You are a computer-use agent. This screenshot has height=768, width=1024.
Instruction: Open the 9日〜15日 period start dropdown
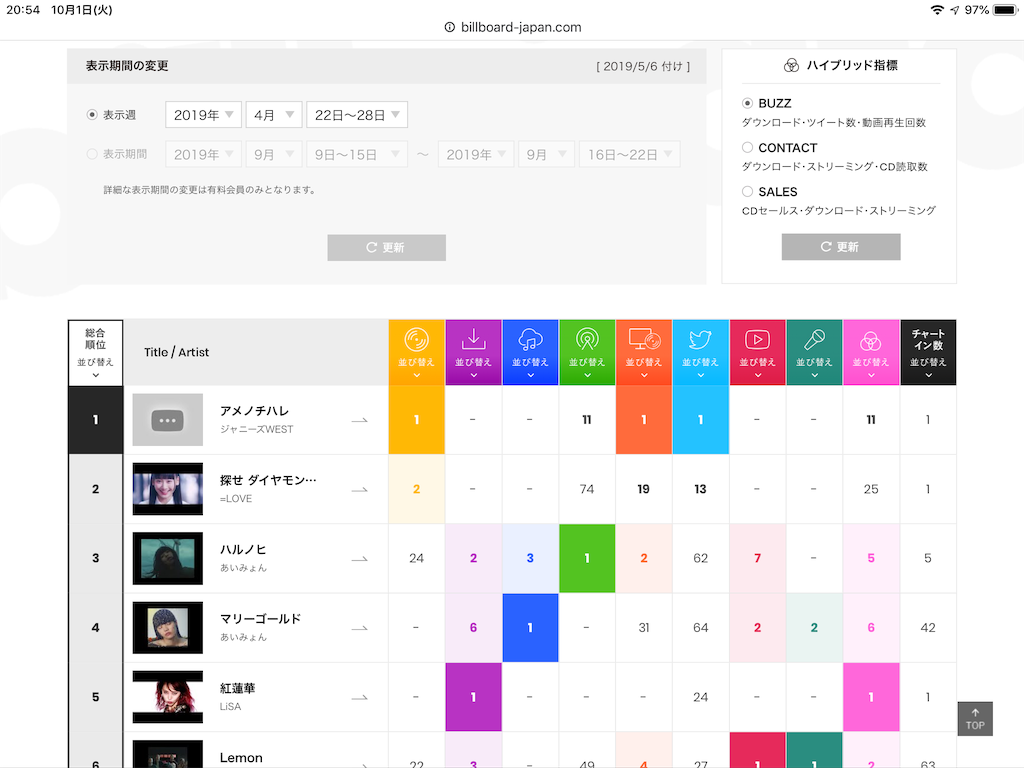coord(357,155)
